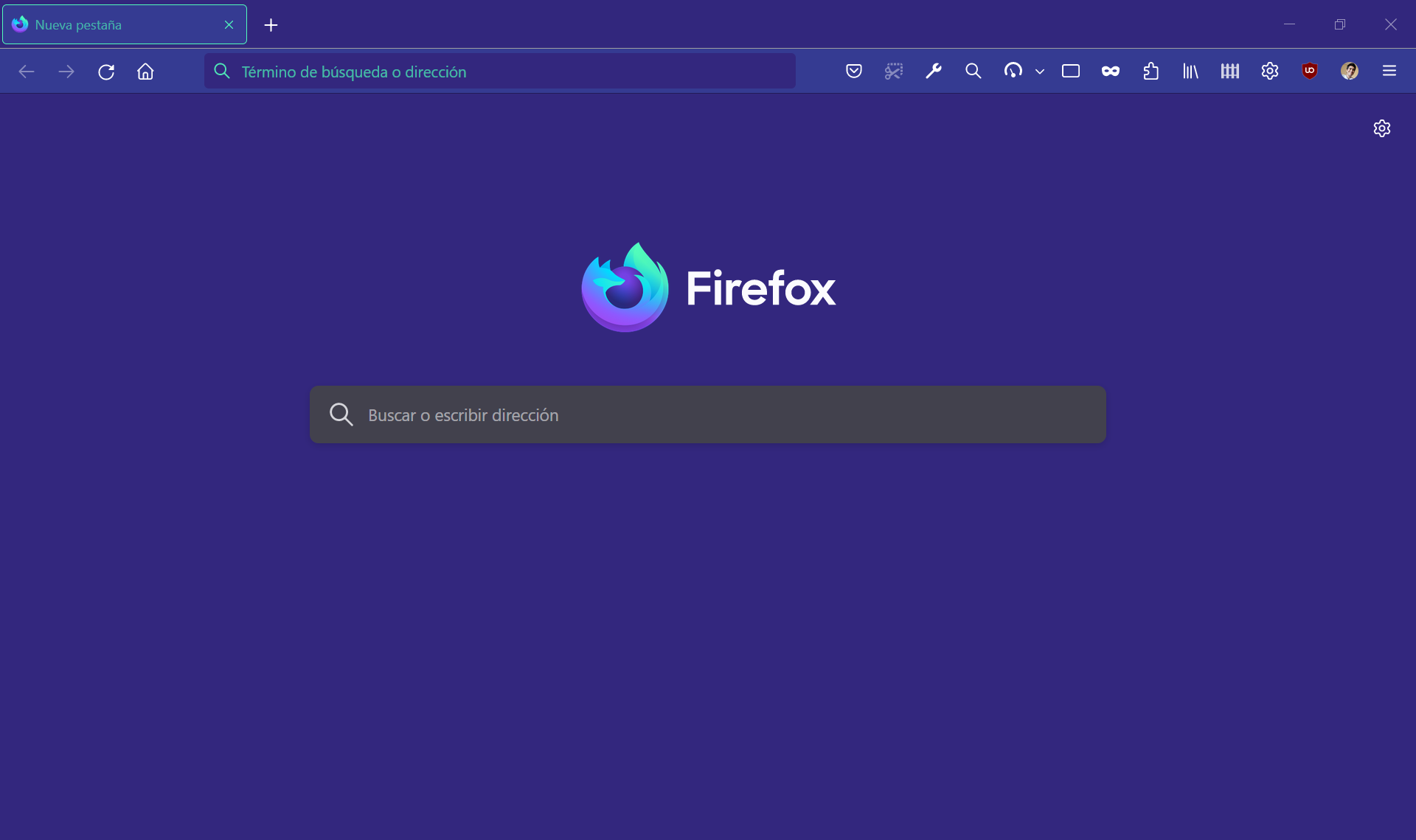Click the toolbar search magnifier icon
1416x840 pixels.
[x=973, y=72]
